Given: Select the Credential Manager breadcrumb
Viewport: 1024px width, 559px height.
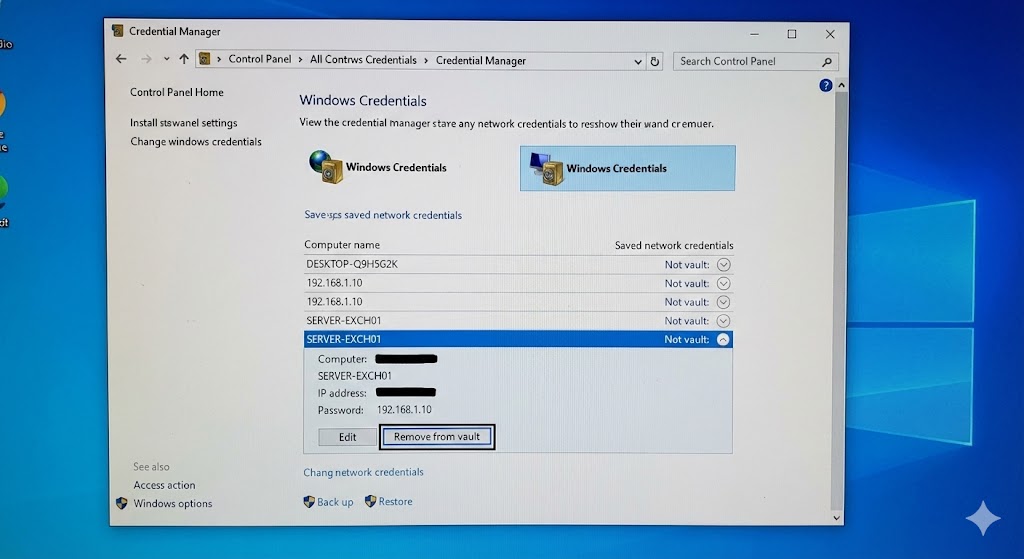Looking at the screenshot, I should [x=481, y=60].
